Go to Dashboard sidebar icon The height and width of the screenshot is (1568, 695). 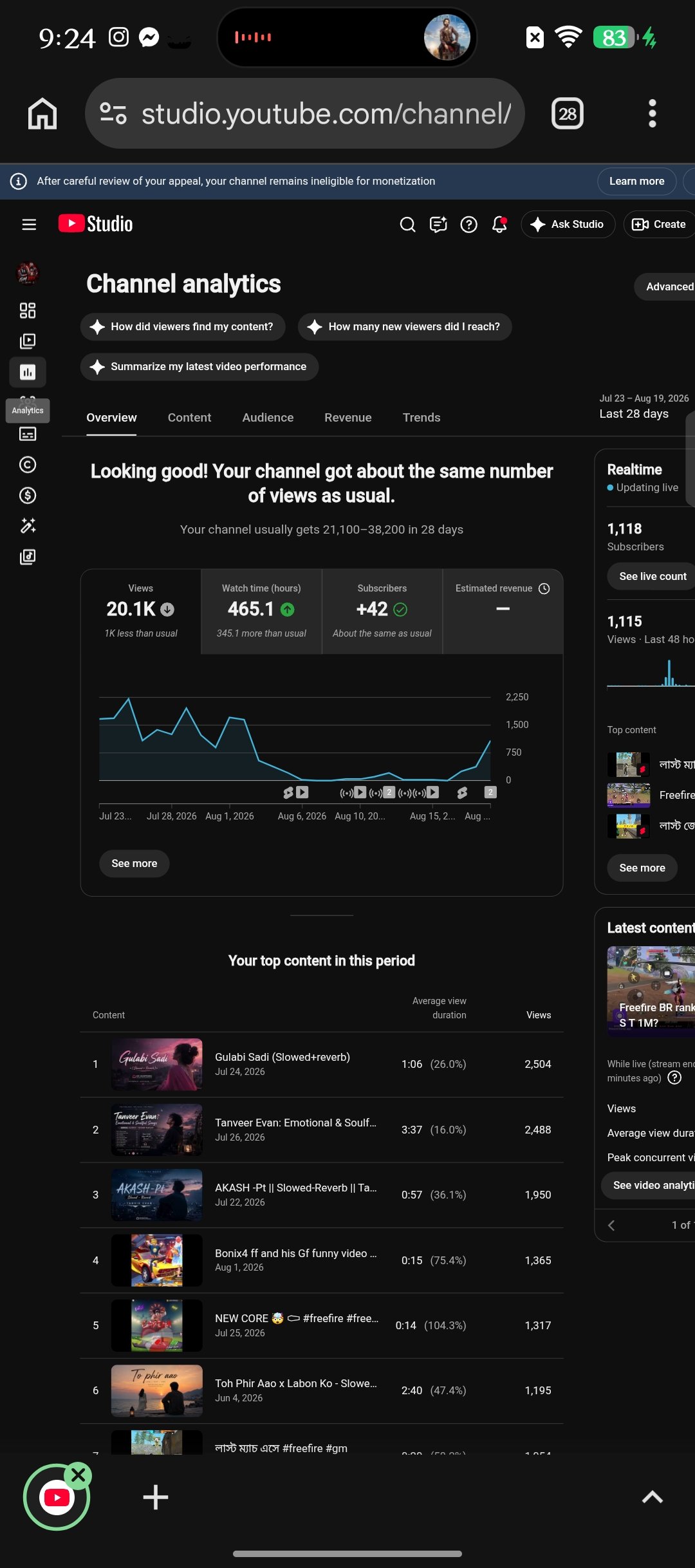point(28,310)
